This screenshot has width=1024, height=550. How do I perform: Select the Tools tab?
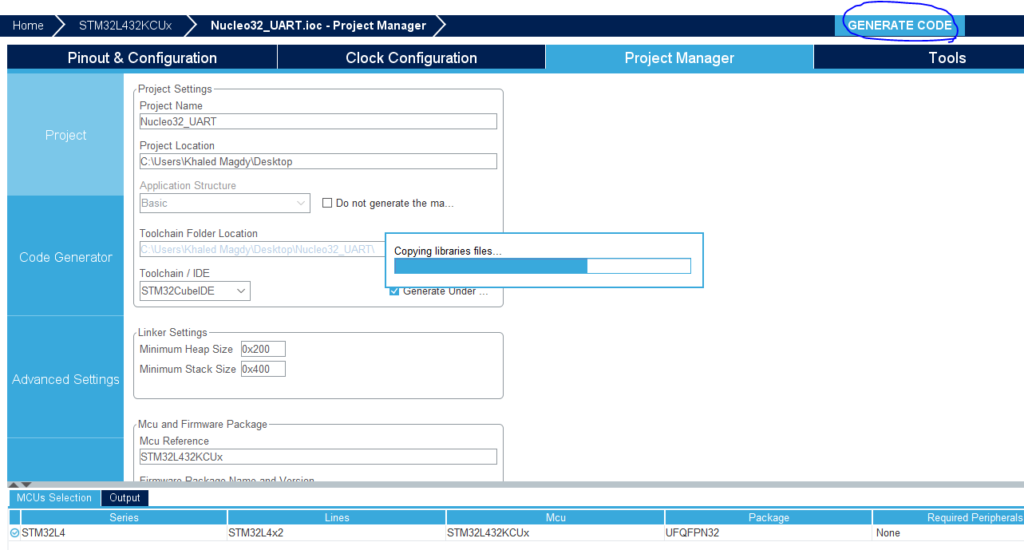pyautogui.click(x=946, y=58)
